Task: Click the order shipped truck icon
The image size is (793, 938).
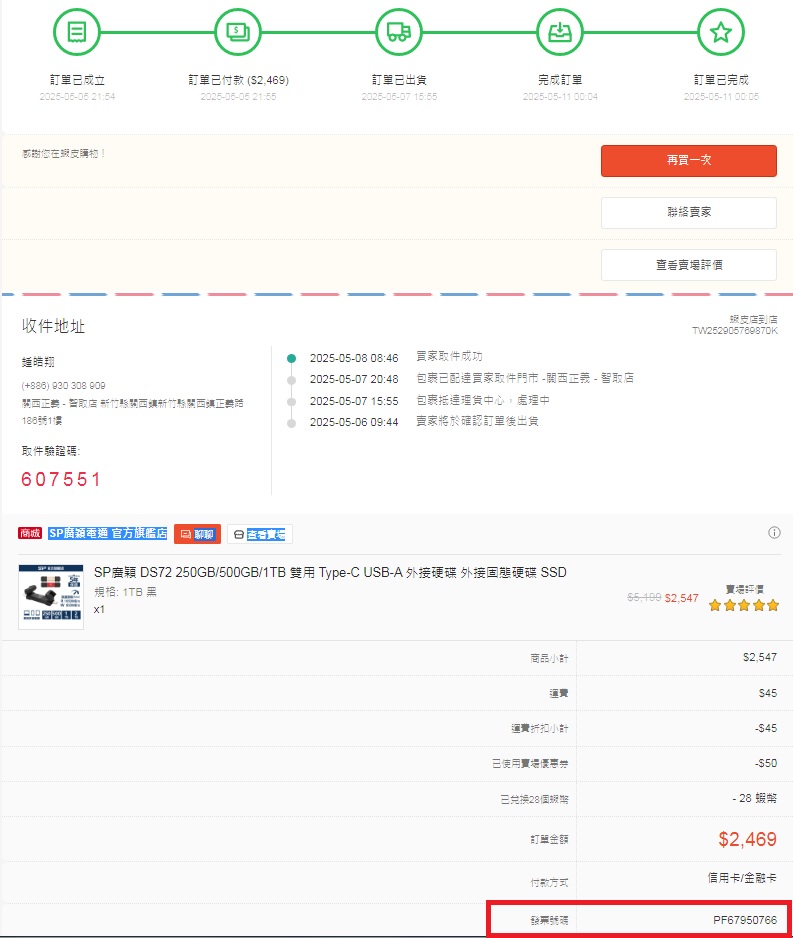Action: click(x=399, y=32)
